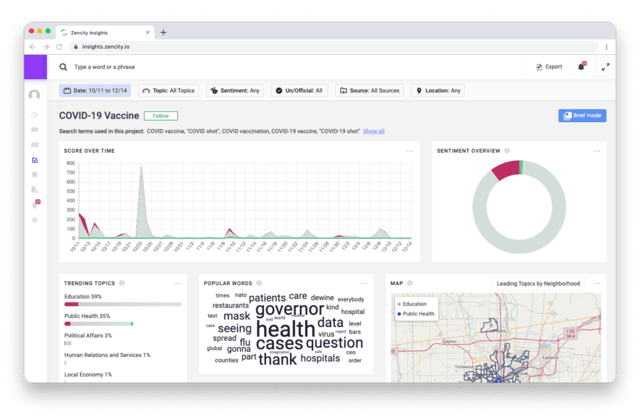Open the bookmark icon in sidebar

click(35, 175)
